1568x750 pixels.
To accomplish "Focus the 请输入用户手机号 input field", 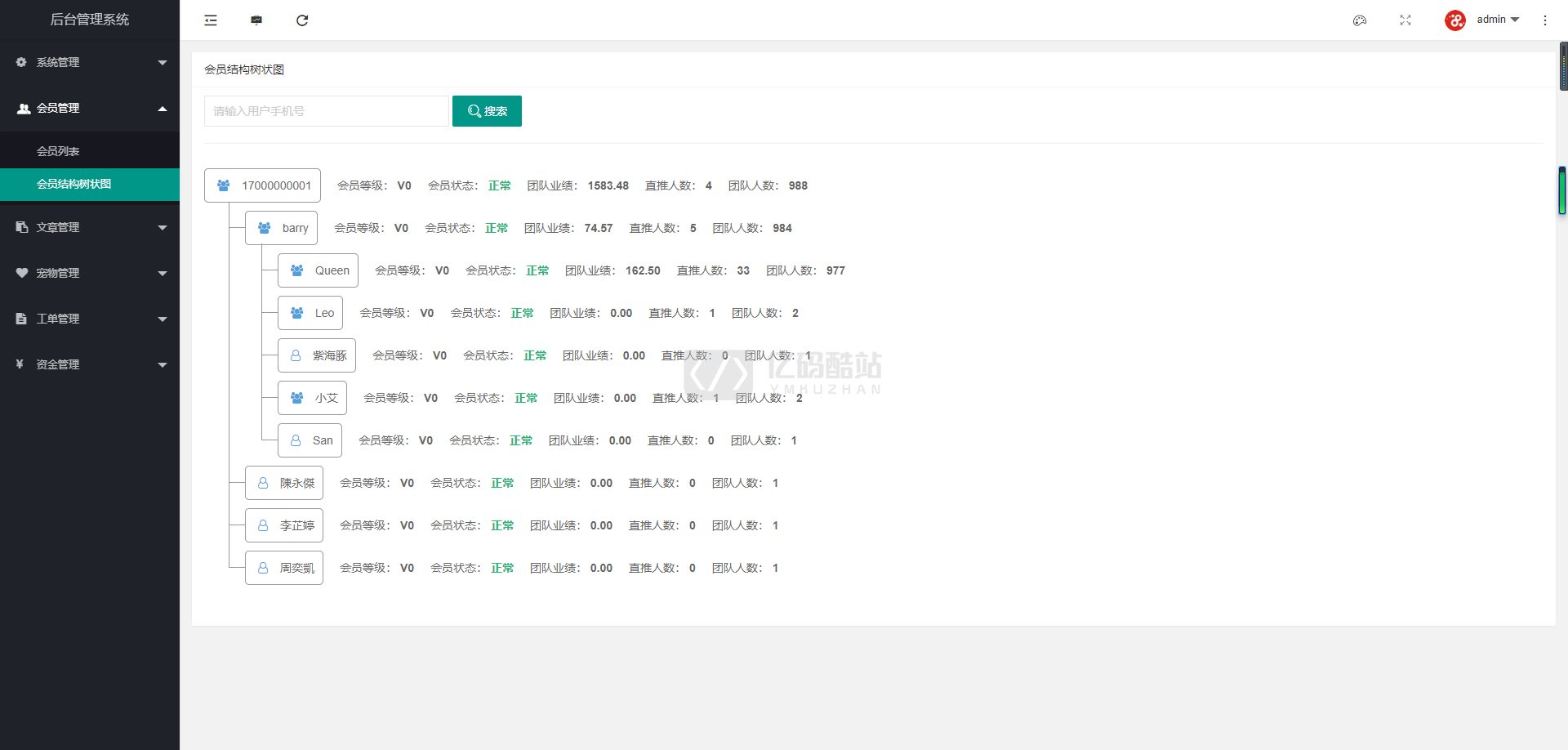I will pyautogui.click(x=327, y=111).
